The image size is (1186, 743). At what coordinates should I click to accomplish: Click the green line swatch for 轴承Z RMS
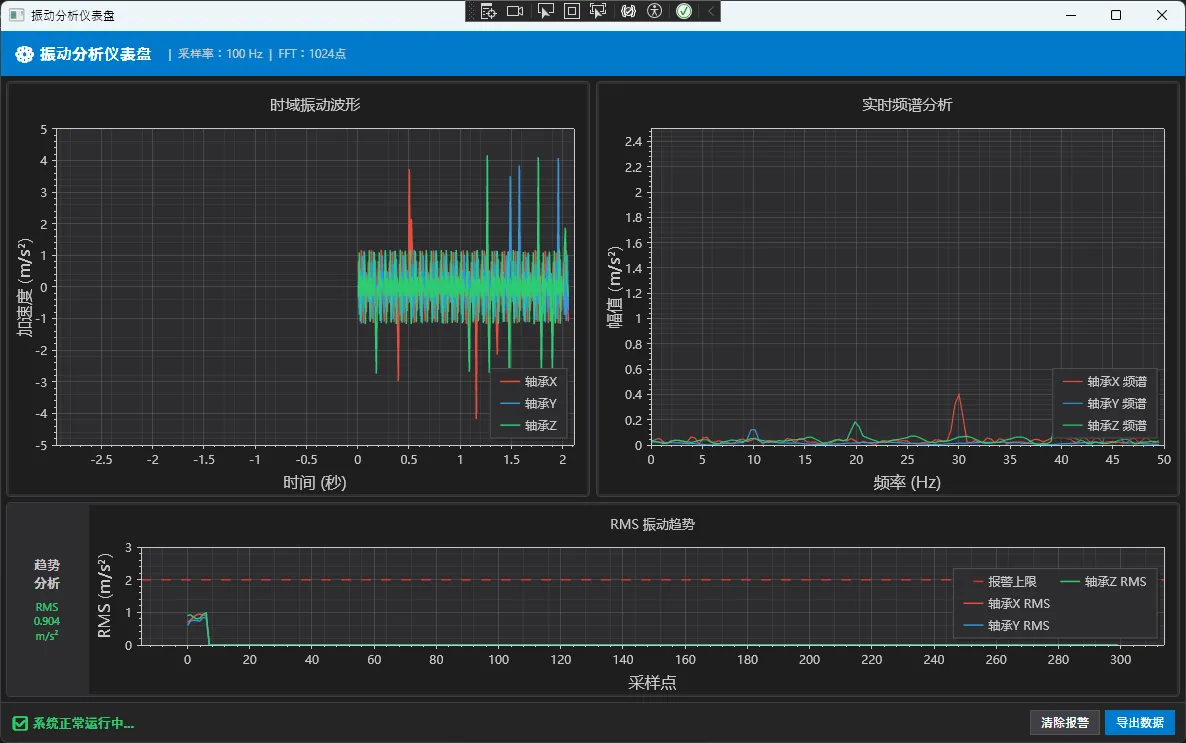click(x=1070, y=581)
